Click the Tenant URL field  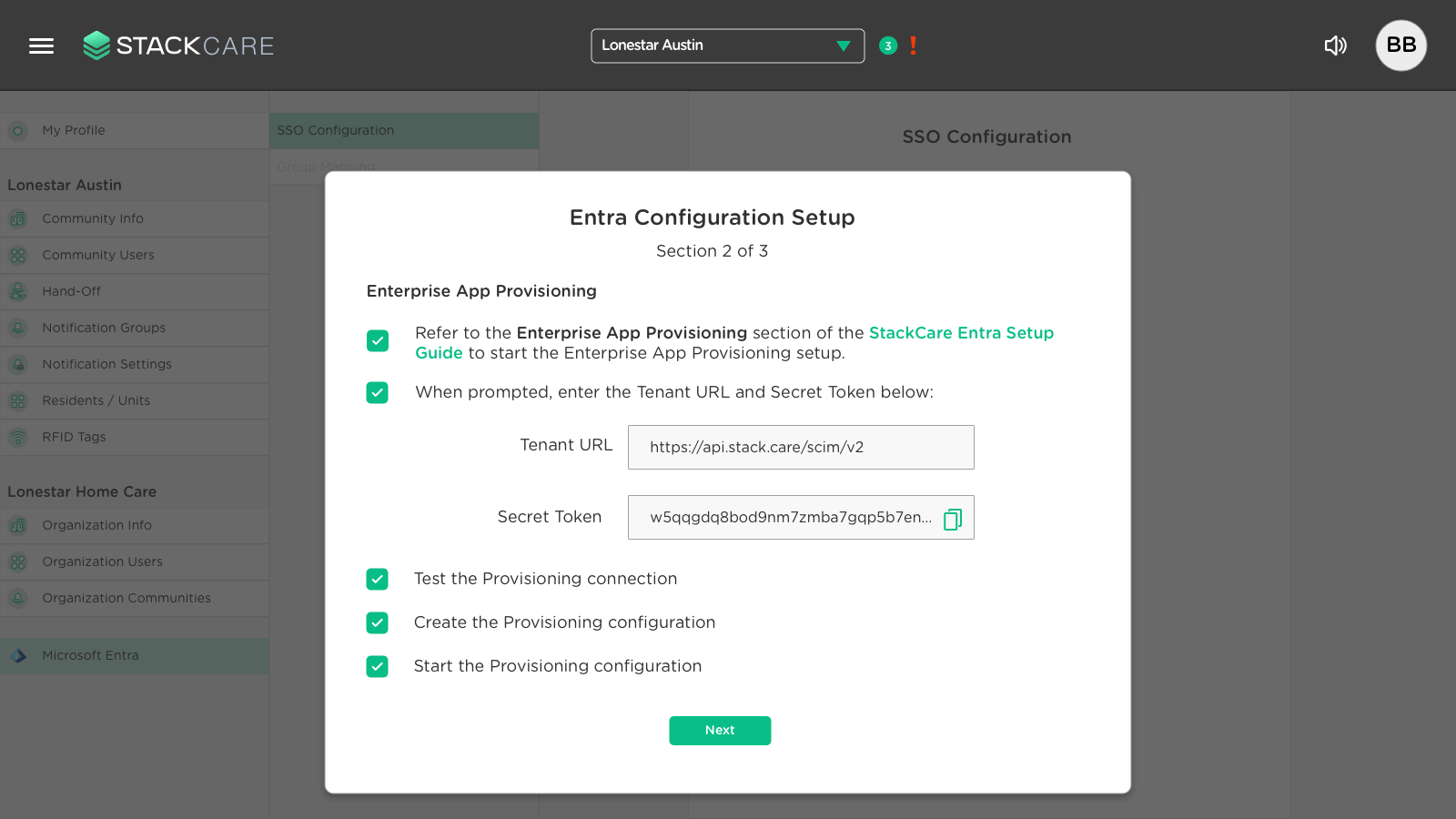[801, 447]
